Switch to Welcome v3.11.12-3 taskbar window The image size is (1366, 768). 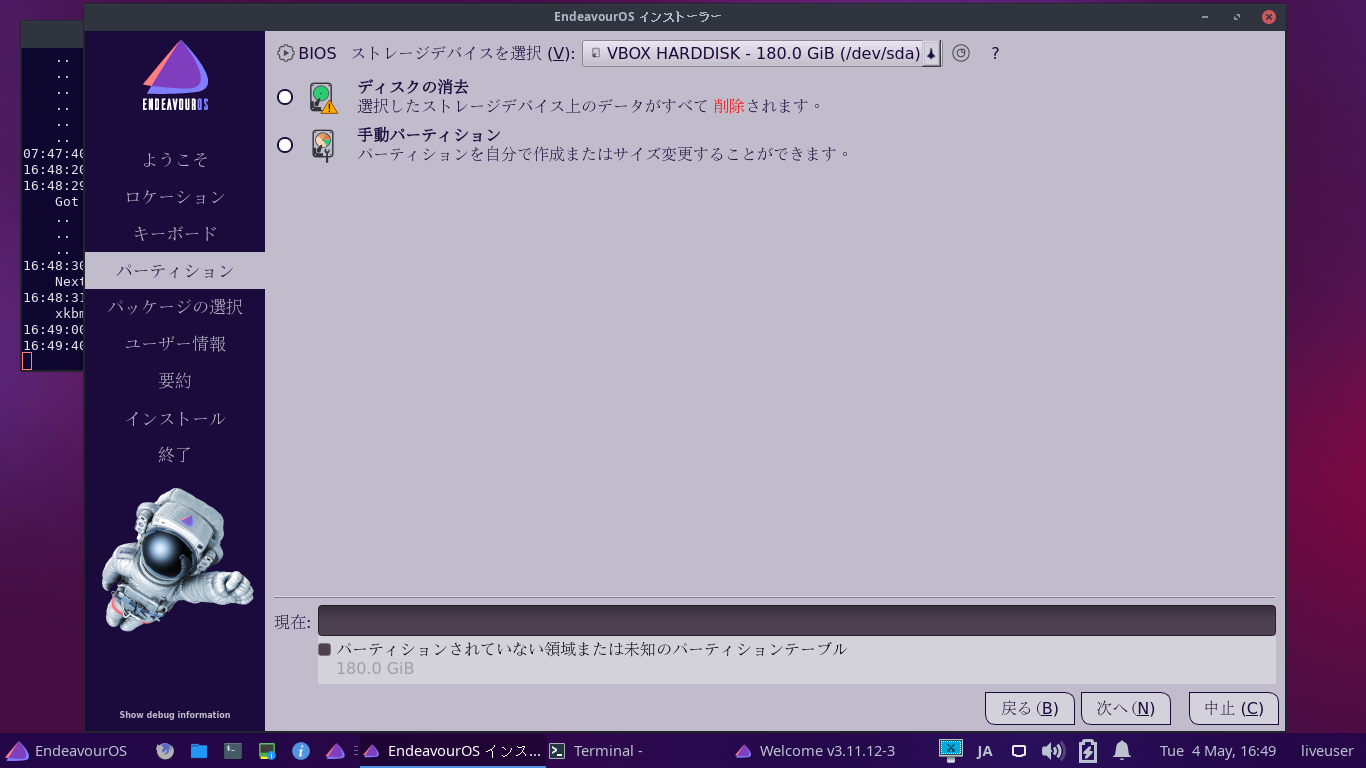coord(815,751)
